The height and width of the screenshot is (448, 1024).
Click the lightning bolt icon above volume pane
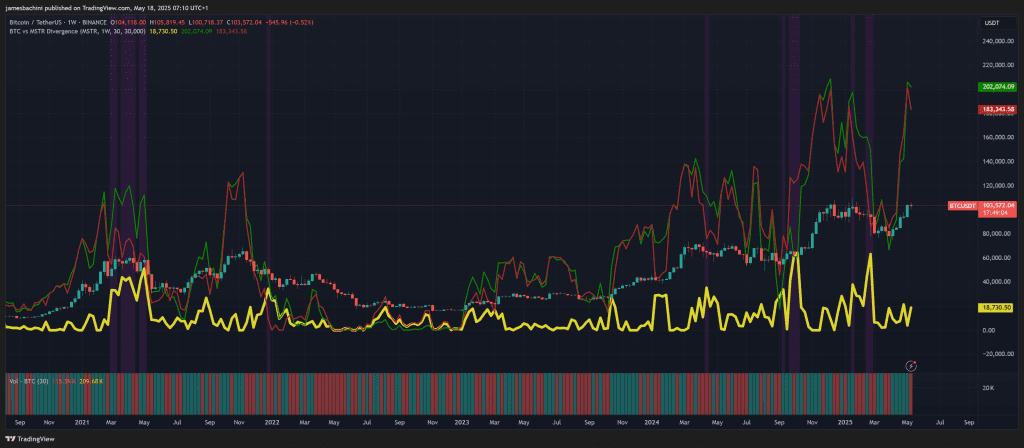click(x=911, y=366)
